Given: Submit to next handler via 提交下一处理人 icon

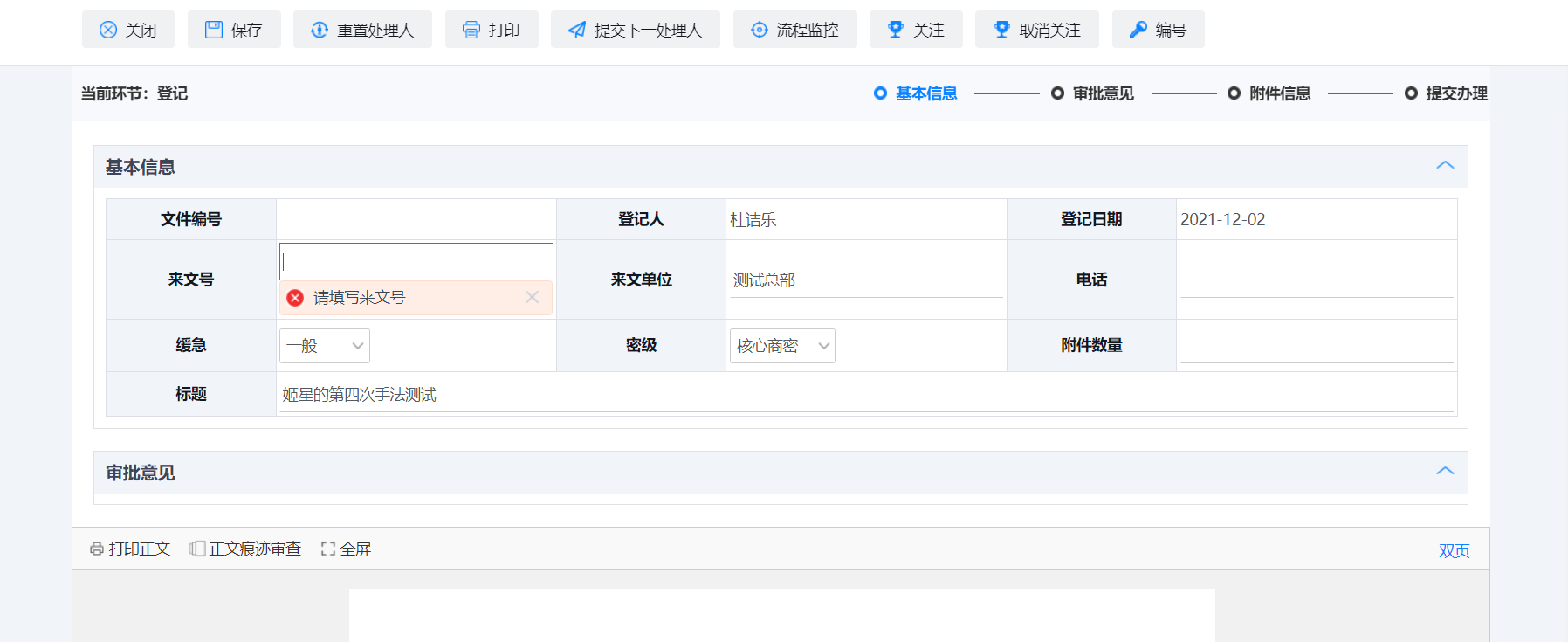Looking at the screenshot, I should pyautogui.click(x=577, y=30).
